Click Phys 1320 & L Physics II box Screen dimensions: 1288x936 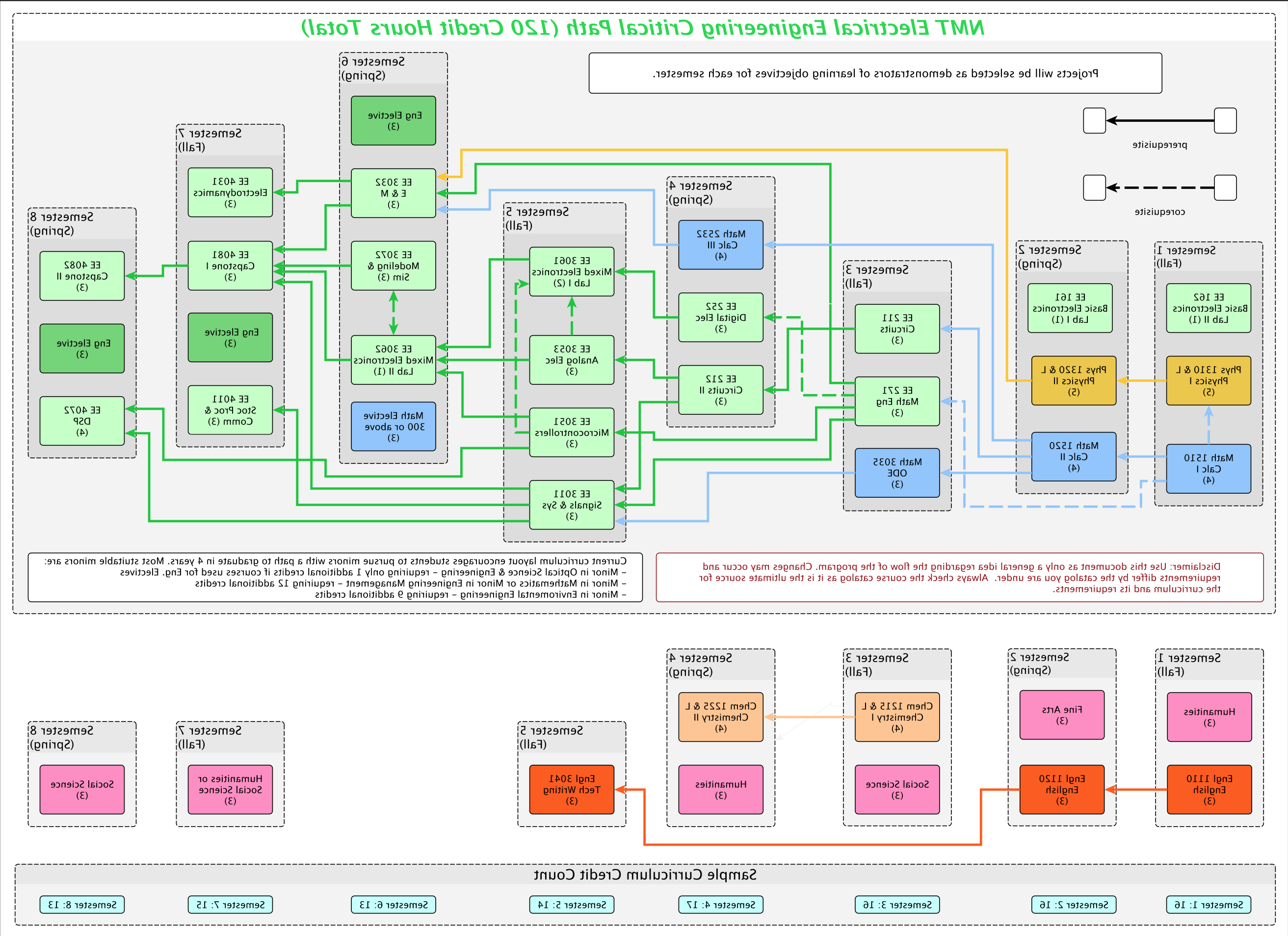[1074, 380]
